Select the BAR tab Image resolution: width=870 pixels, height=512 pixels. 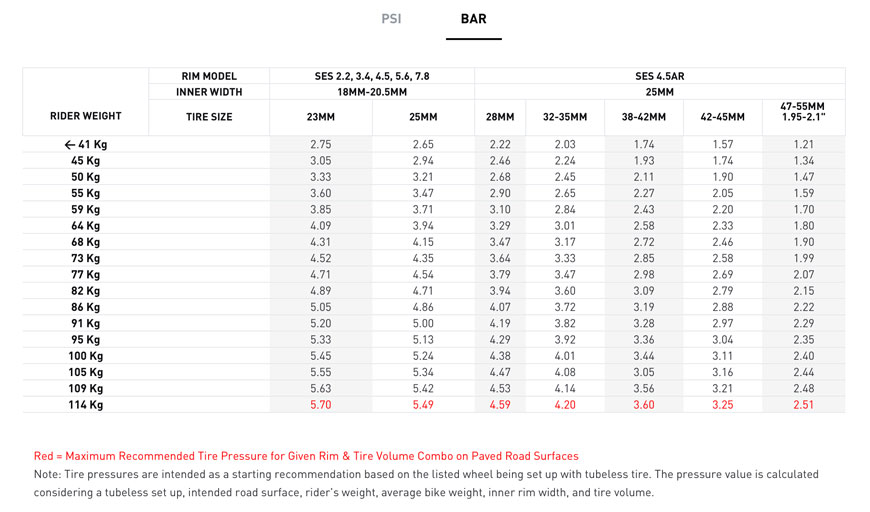[473, 19]
